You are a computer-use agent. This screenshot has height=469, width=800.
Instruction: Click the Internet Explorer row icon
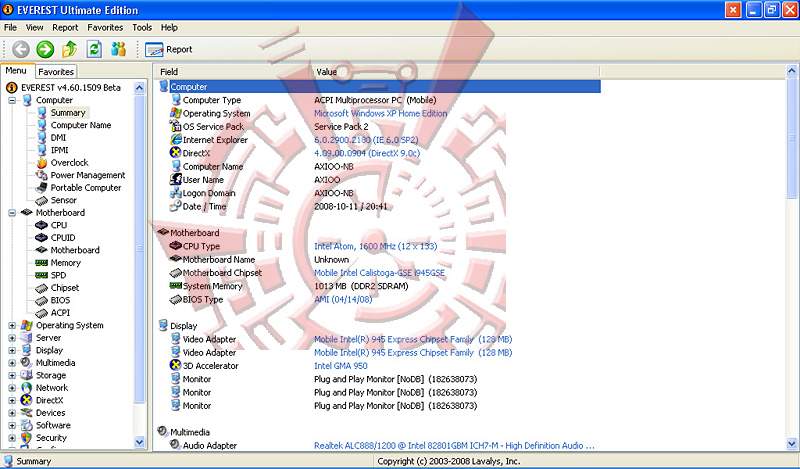(x=176, y=139)
